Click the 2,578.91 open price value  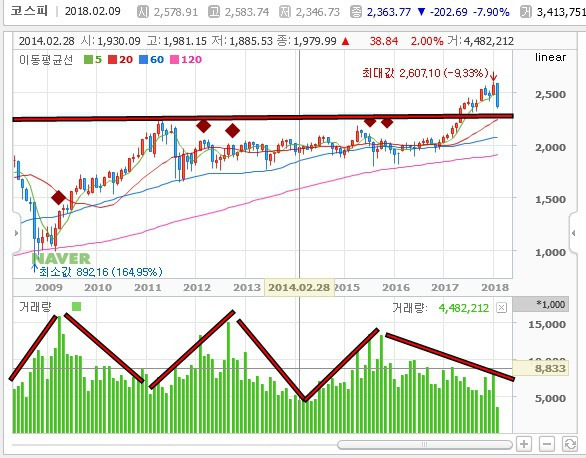176,12
